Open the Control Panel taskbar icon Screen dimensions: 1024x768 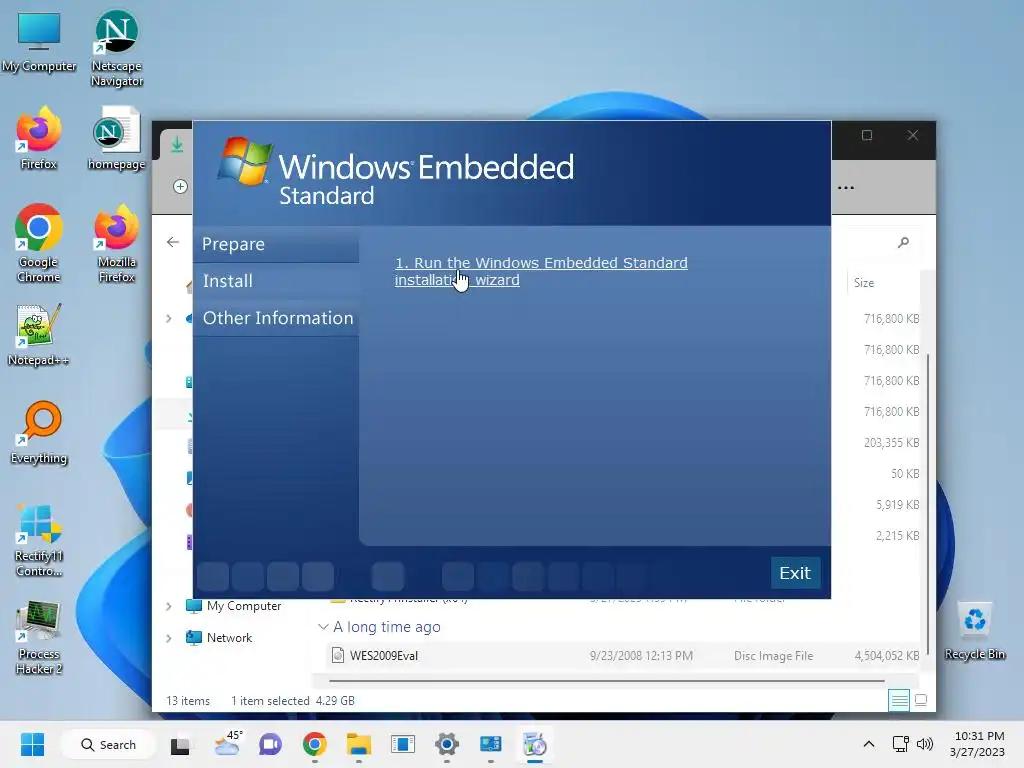[x=490, y=744]
